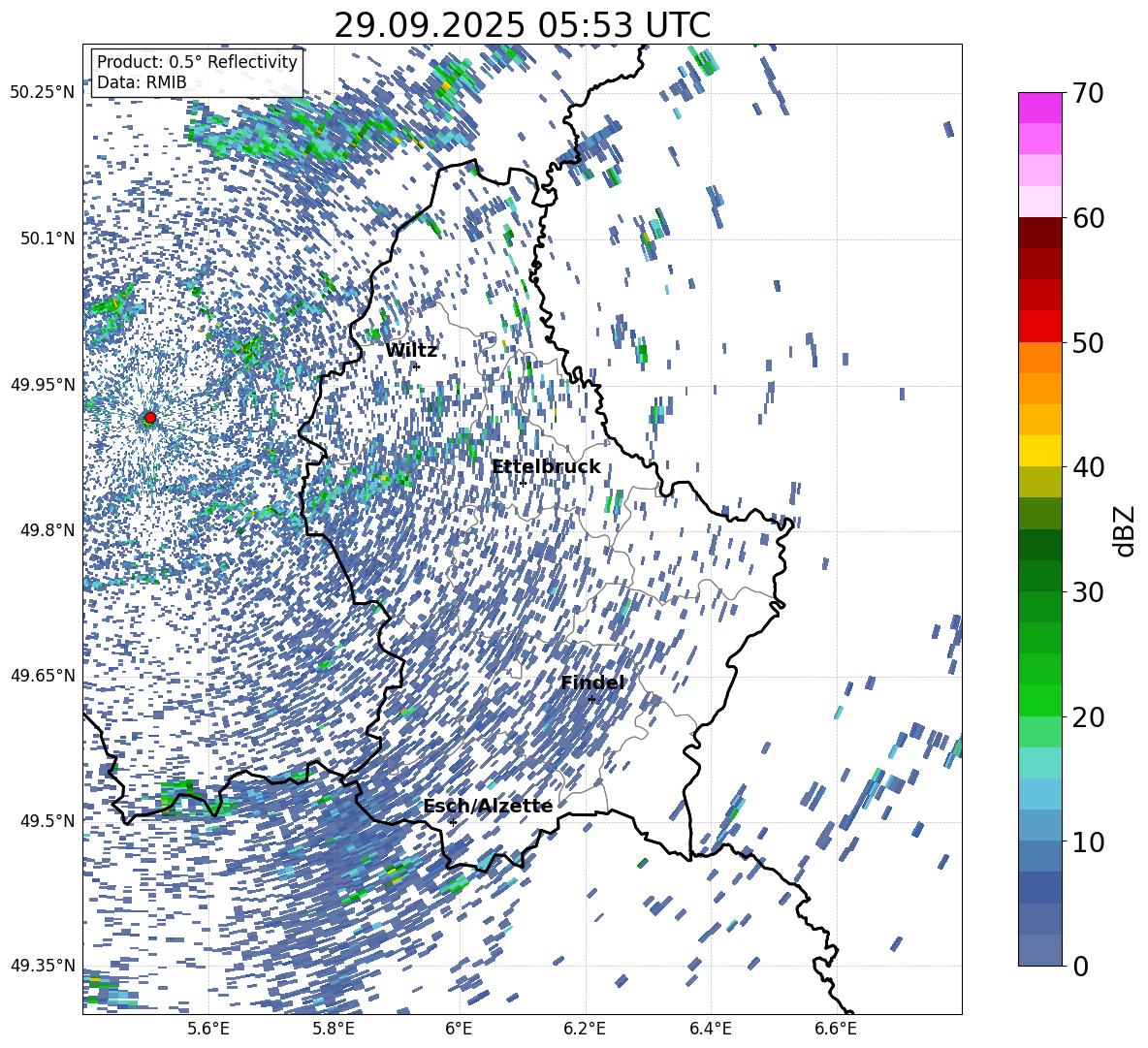Select the Findel city label
1148x1048 pixels.
(592, 683)
